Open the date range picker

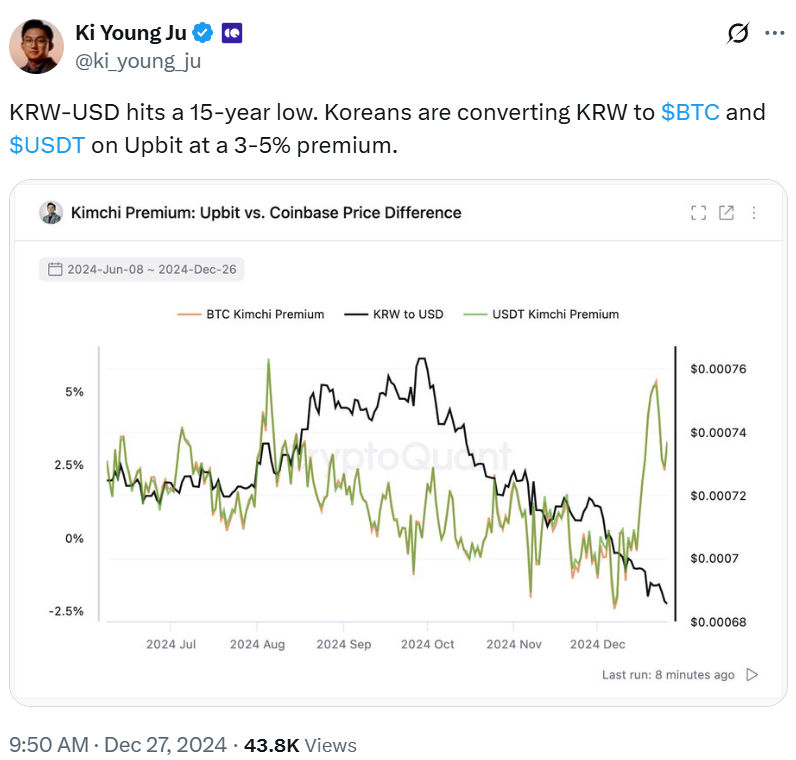pos(143,269)
